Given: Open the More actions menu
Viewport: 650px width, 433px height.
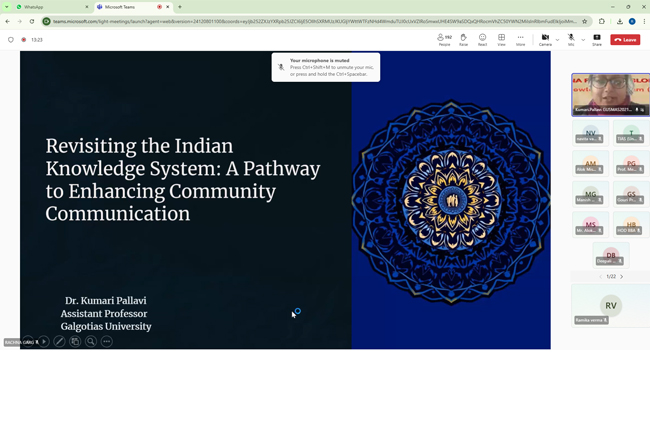Looking at the screenshot, I should pos(520,40).
